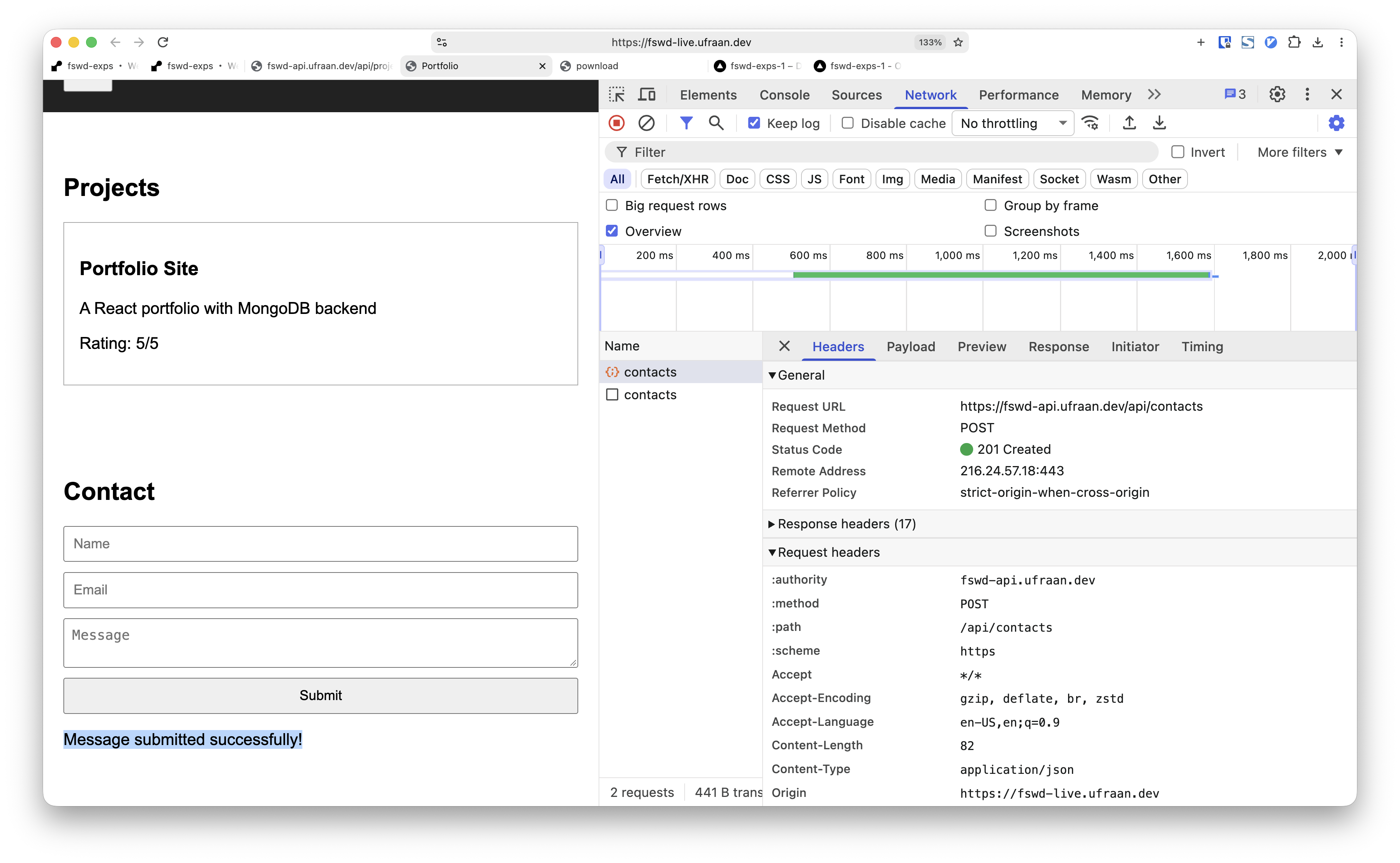Tick the Invert filter checkbox

[1178, 152]
